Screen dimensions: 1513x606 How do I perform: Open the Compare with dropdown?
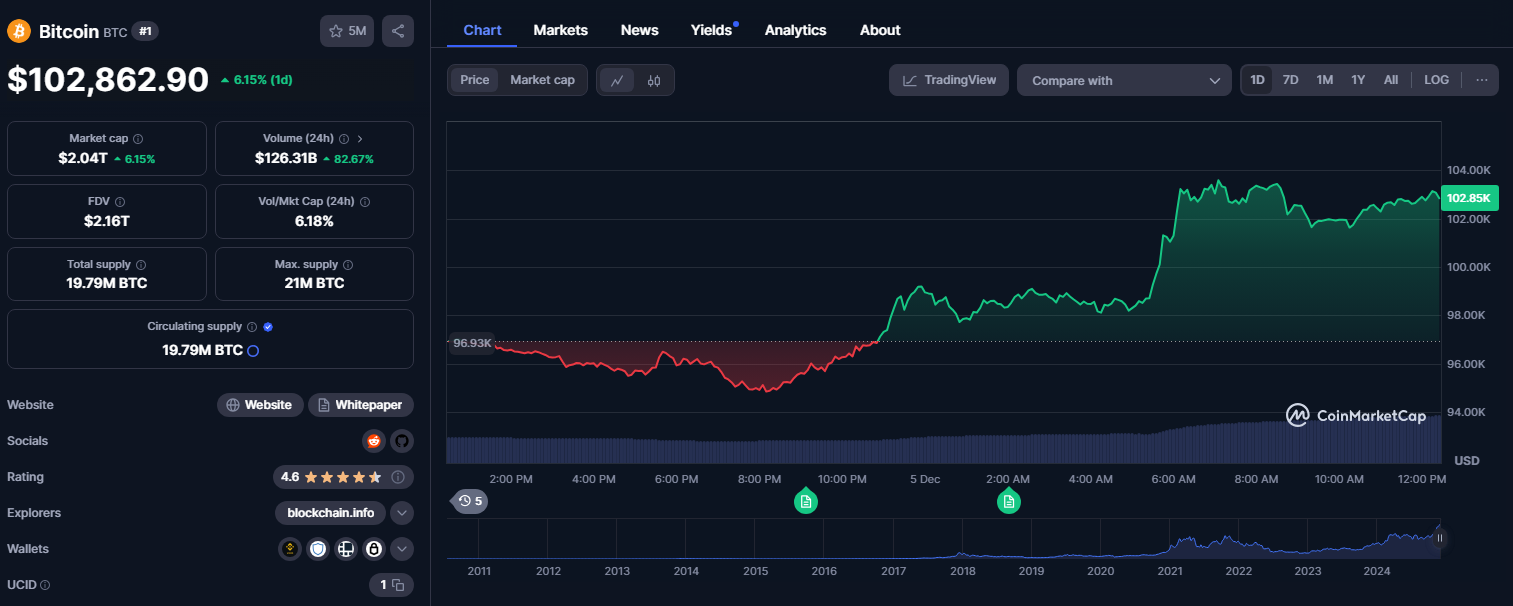[x=1124, y=80]
